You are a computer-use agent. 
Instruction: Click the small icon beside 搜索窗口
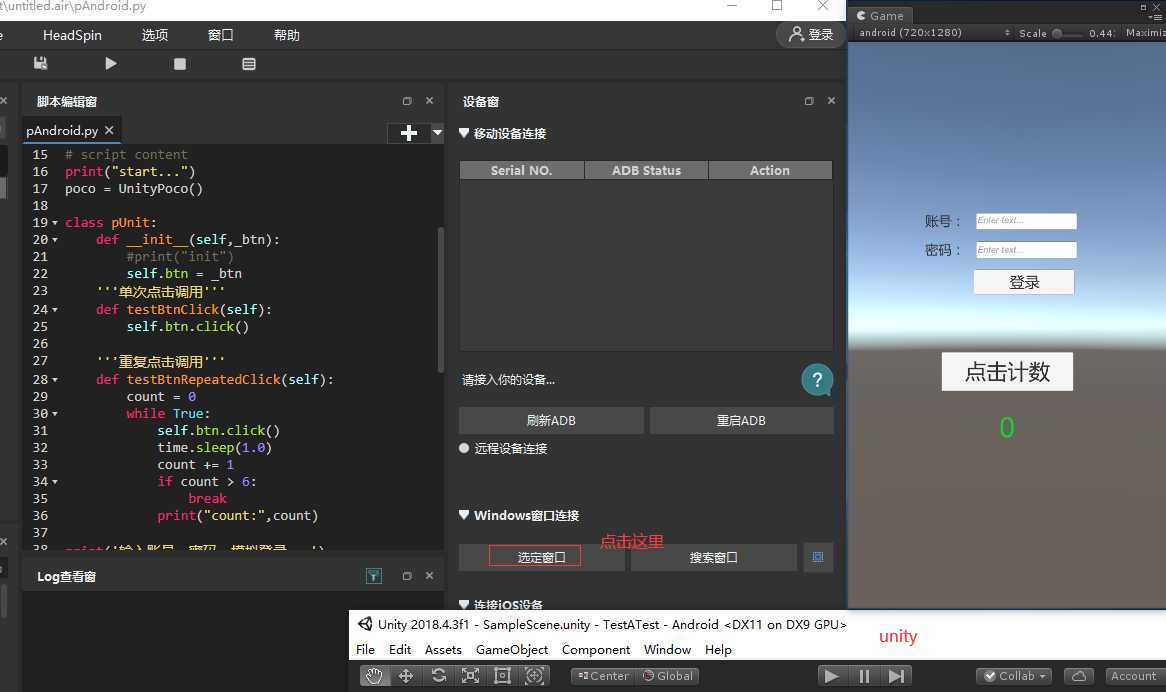(x=818, y=557)
